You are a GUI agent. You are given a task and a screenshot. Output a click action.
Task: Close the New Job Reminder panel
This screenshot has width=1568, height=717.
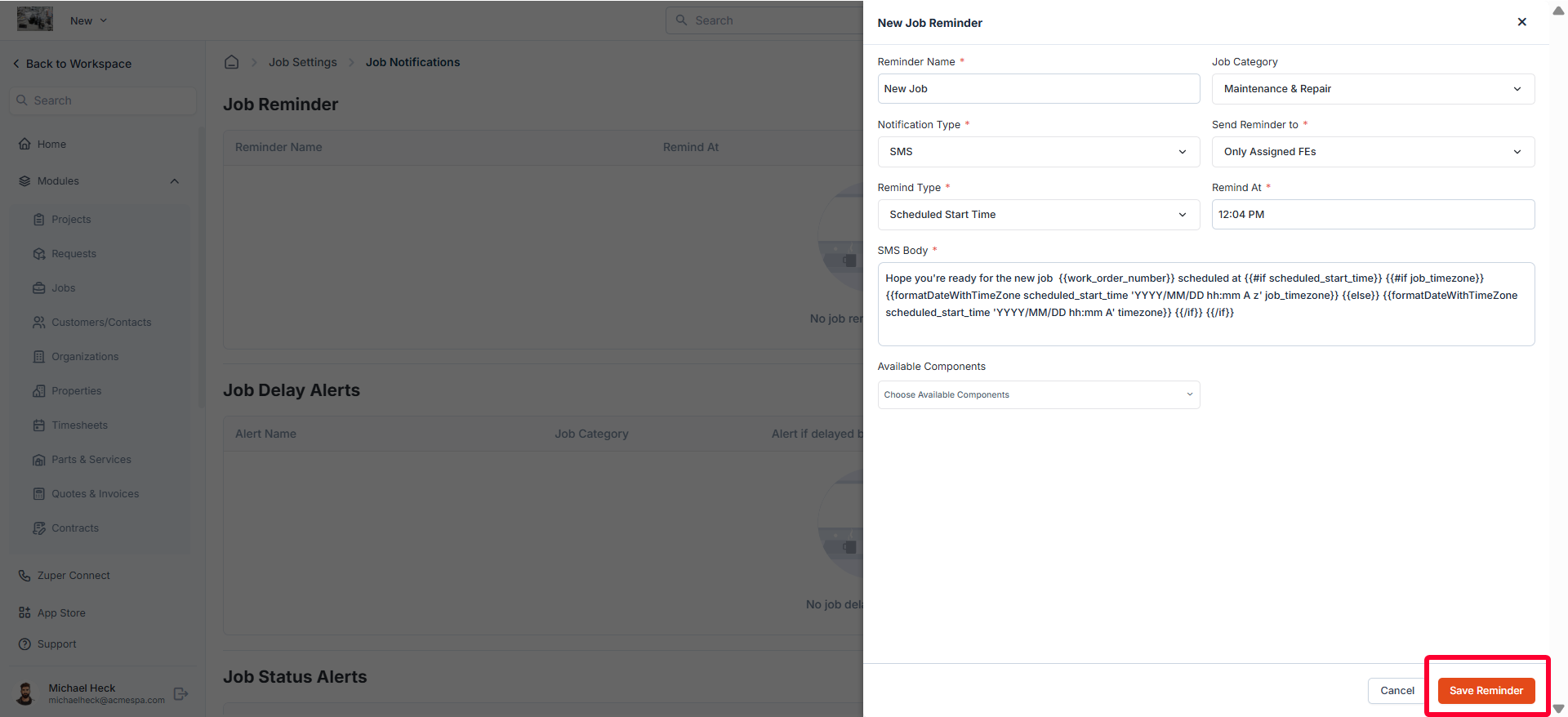(x=1522, y=22)
